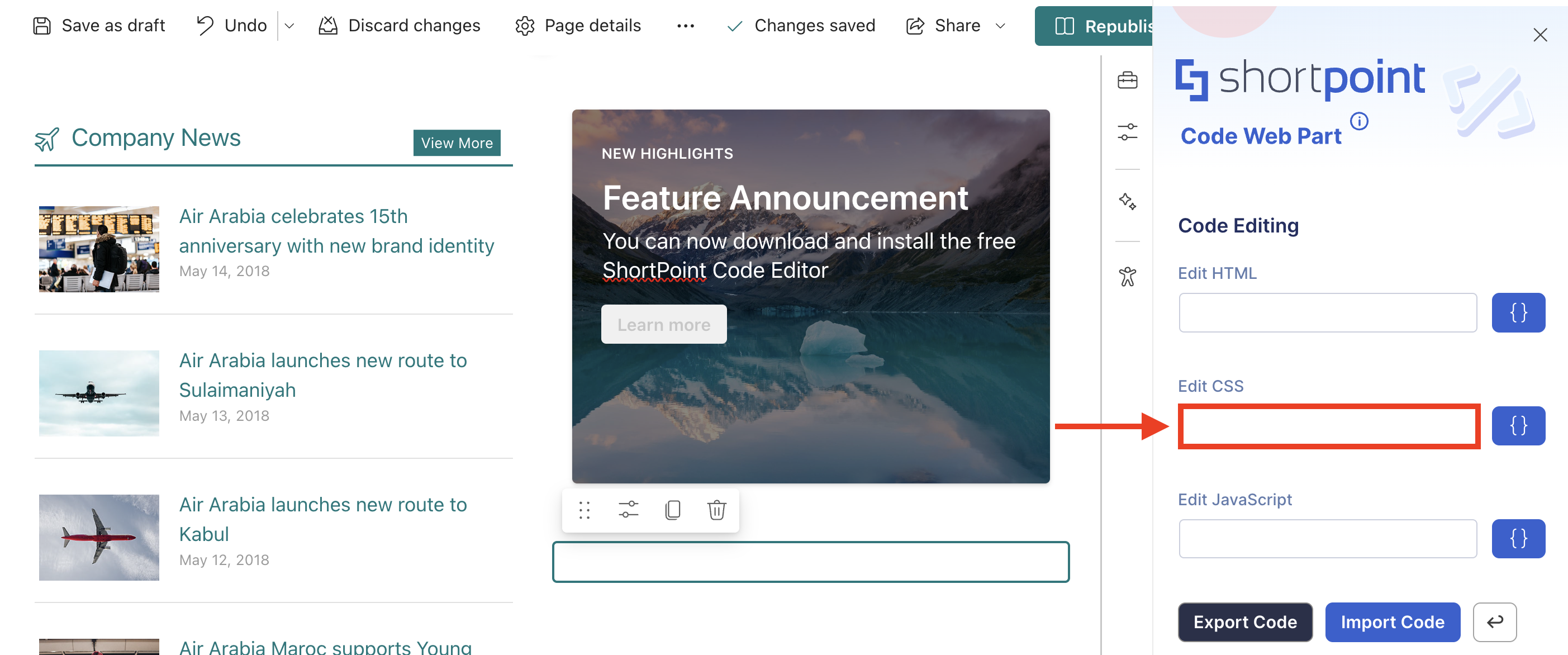Expand the Share dropdown chevron
Image resolution: width=1568 pixels, height=655 pixels.
1000,26
